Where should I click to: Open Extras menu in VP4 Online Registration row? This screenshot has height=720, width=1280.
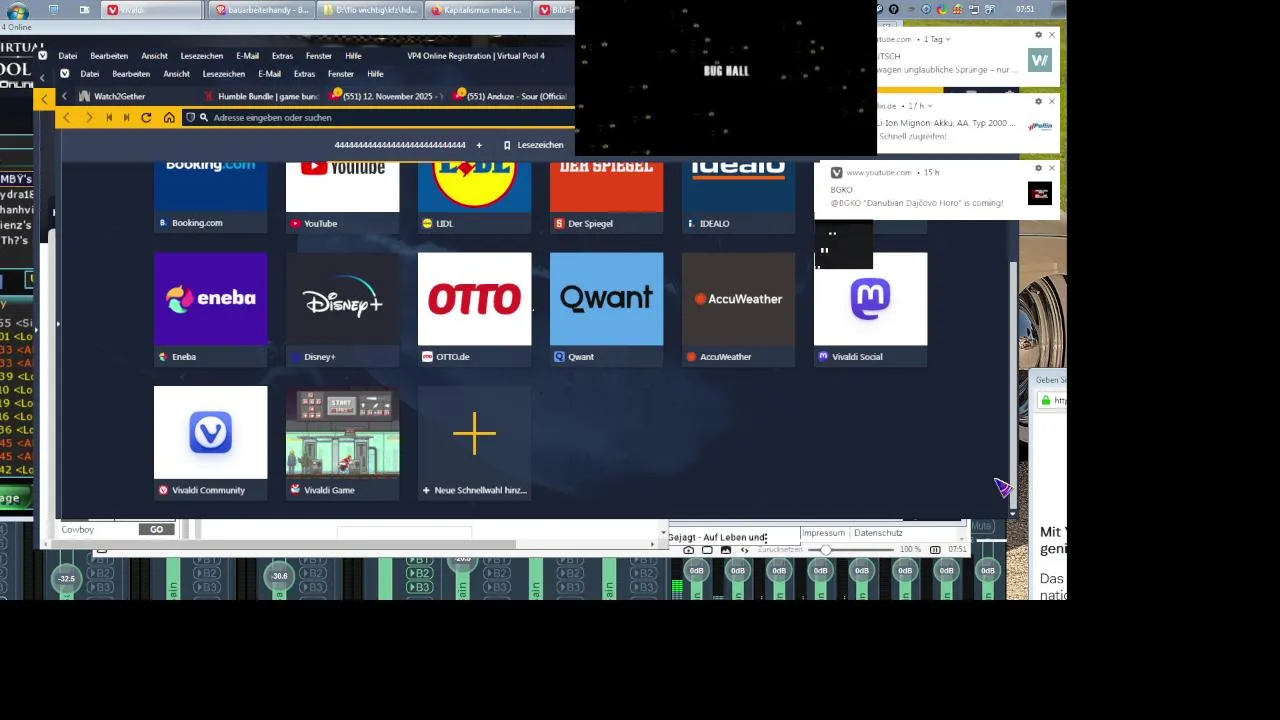pos(282,56)
